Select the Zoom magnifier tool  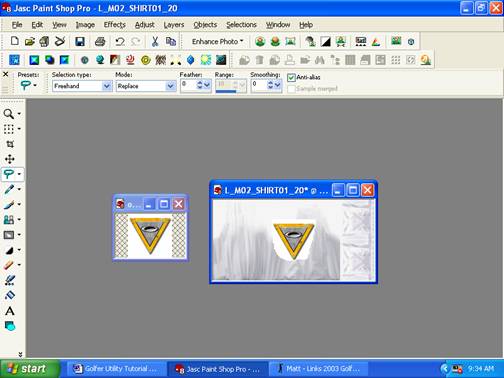coord(9,114)
